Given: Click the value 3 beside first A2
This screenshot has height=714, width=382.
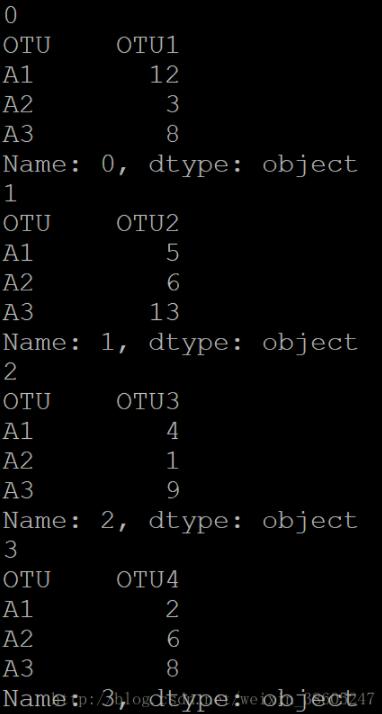Looking at the screenshot, I should [173, 105].
